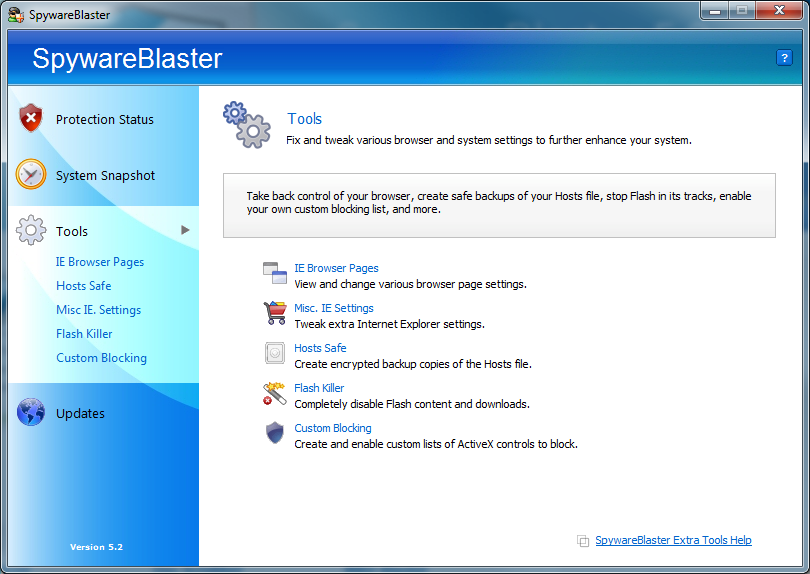This screenshot has width=810, height=574.
Task: Click the large gears icon in Tools header
Action: 247,125
